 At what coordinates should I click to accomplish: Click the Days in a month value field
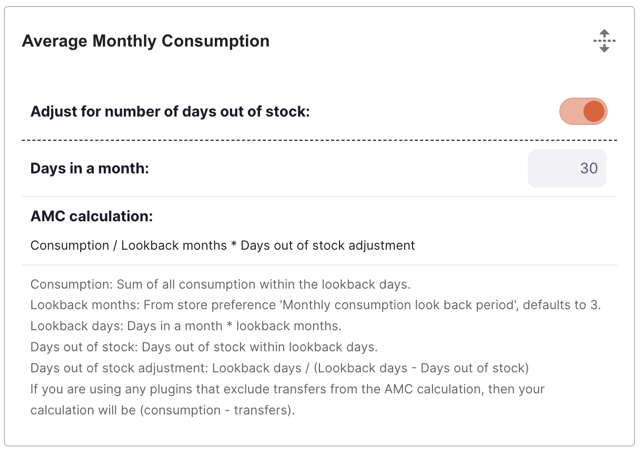pos(567,169)
